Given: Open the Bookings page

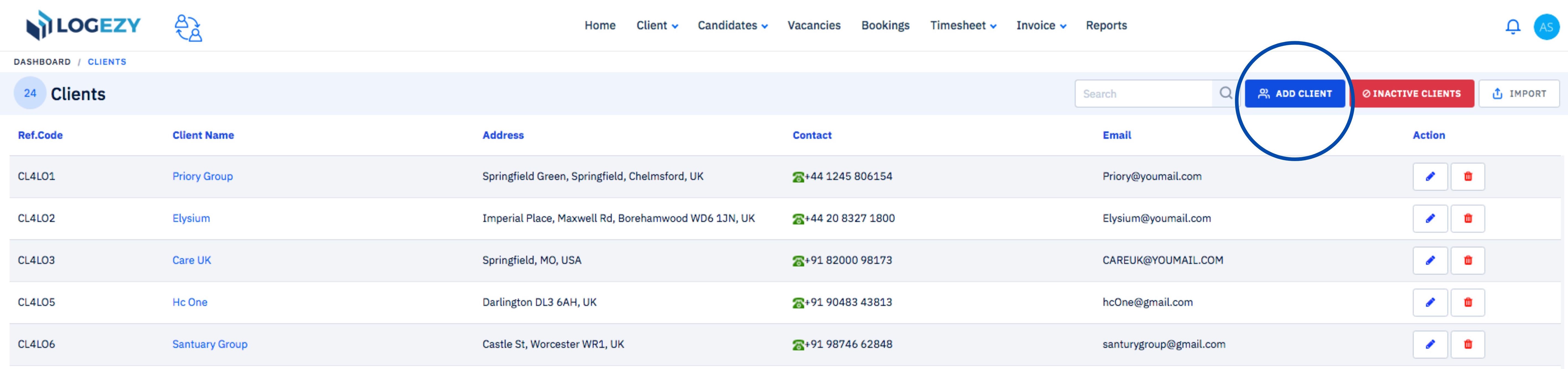Looking at the screenshot, I should tap(885, 26).
